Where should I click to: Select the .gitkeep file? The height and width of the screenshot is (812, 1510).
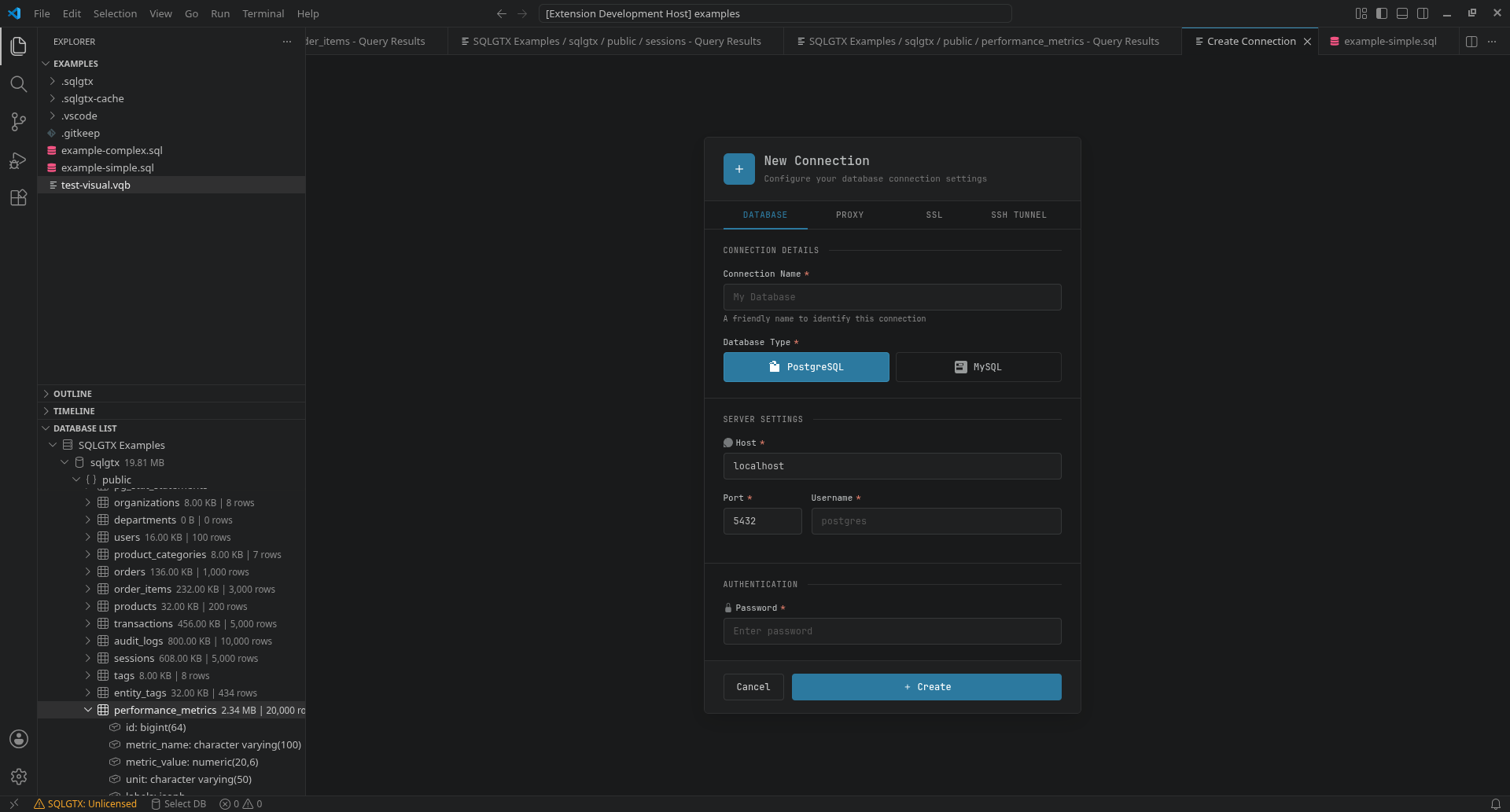171,133
